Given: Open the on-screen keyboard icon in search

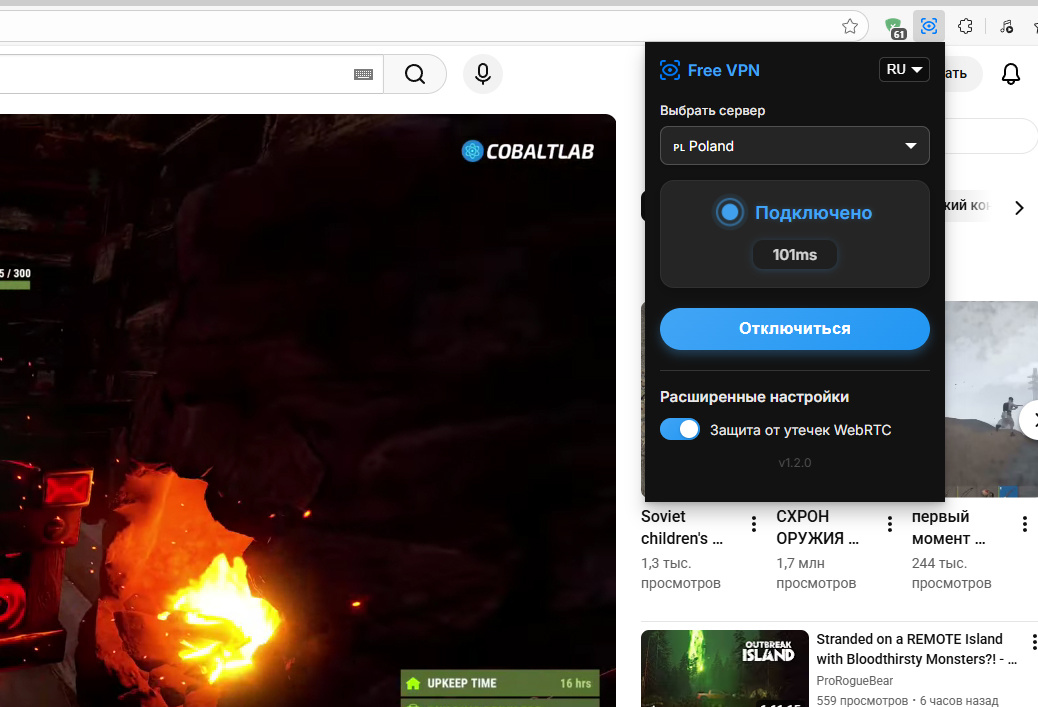Looking at the screenshot, I should (363, 74).
